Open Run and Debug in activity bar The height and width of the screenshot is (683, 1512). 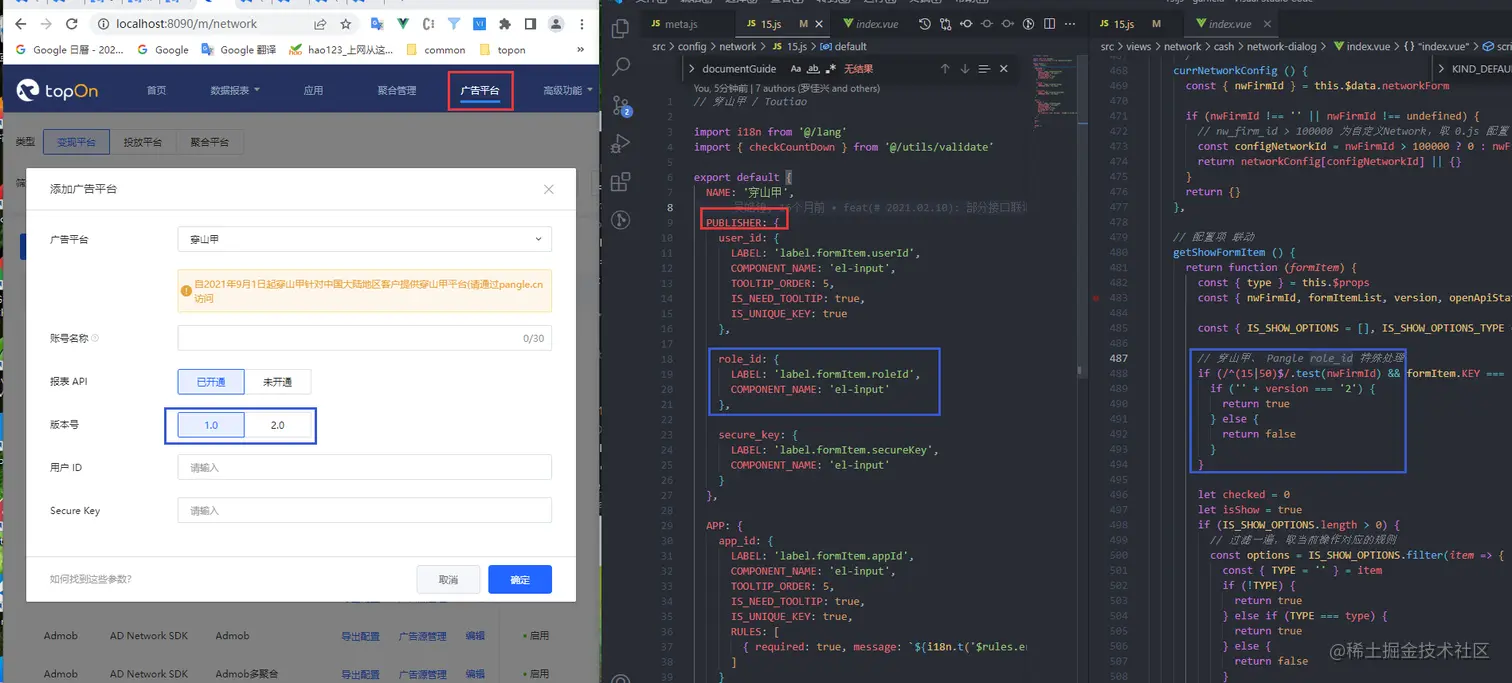click(621, 143)
